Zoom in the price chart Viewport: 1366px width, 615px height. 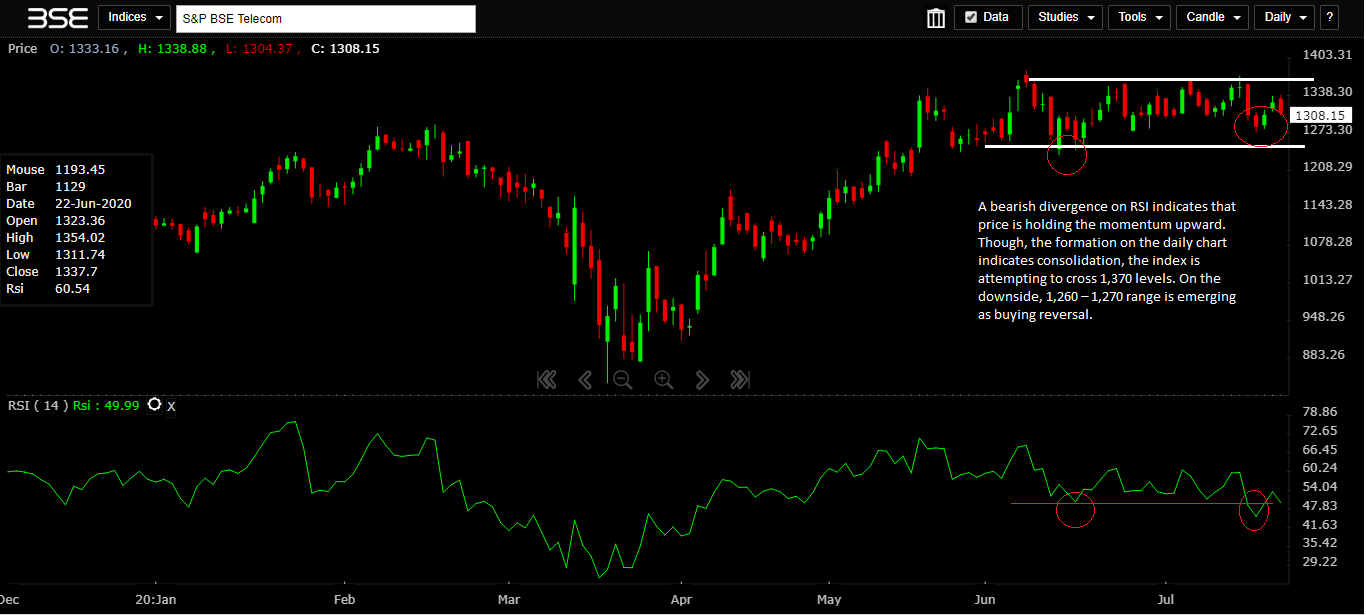tap(663, 380)
